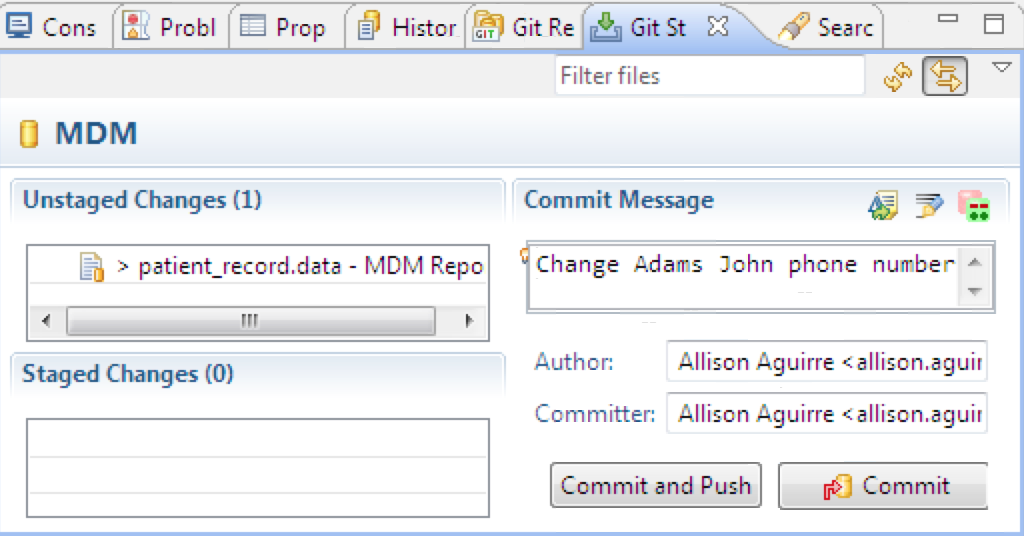The width and height of the screenshot is (1024, 536).
Task: Click the horizontal scrollbar thumb in Unstaged Changes
Action: (251, 321)
